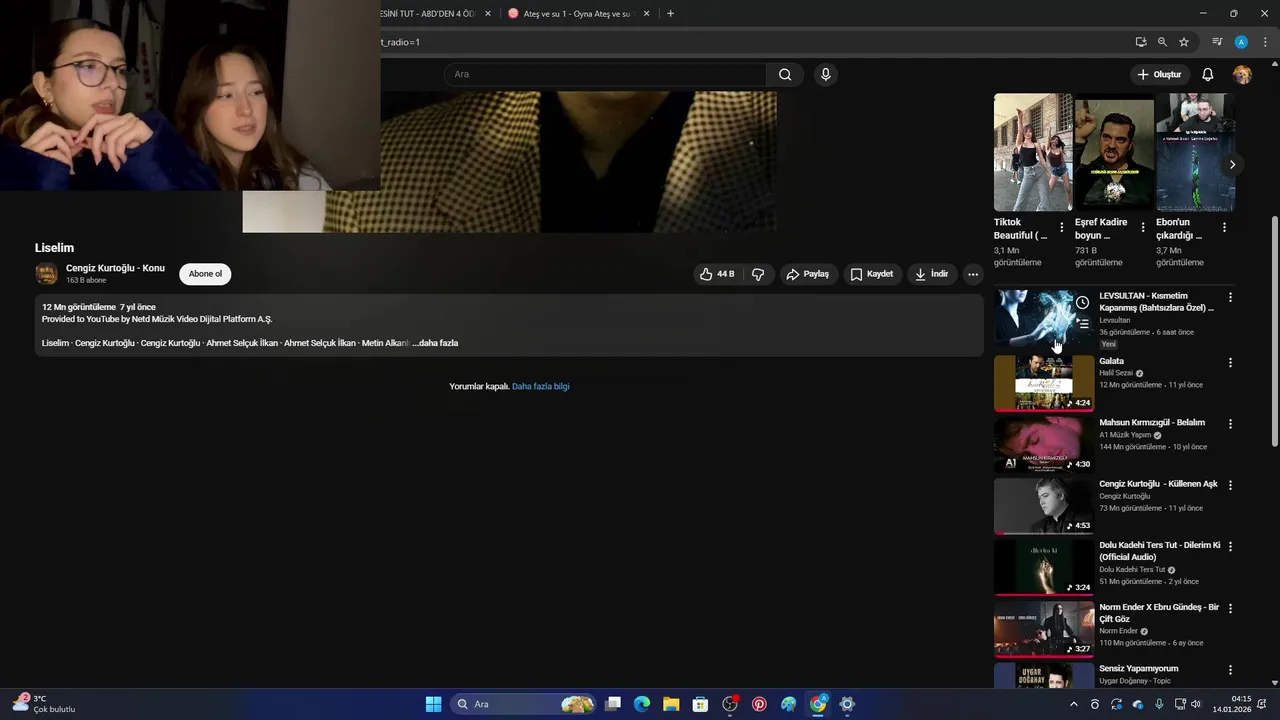Screen dimensions: 1280x720
Task: Click Watch Later clock on LEVSULTAN thumbnail
Action: (1082, 302)
